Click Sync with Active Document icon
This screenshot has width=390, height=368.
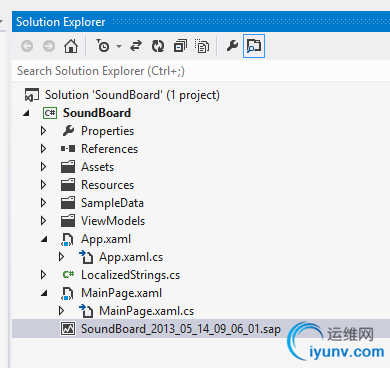(136, 46)
